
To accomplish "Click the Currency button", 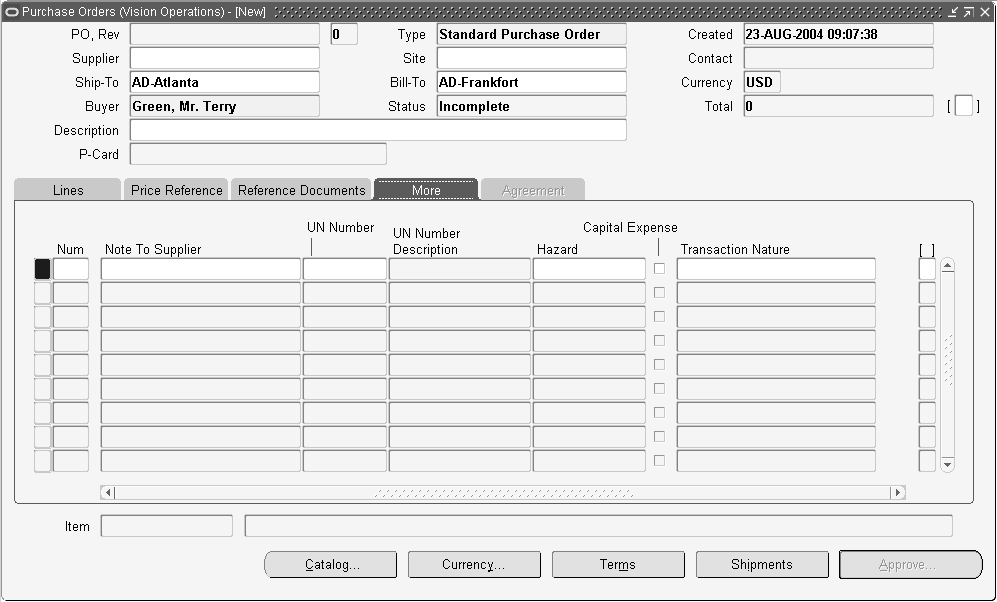I will click(x=474, y=564).
